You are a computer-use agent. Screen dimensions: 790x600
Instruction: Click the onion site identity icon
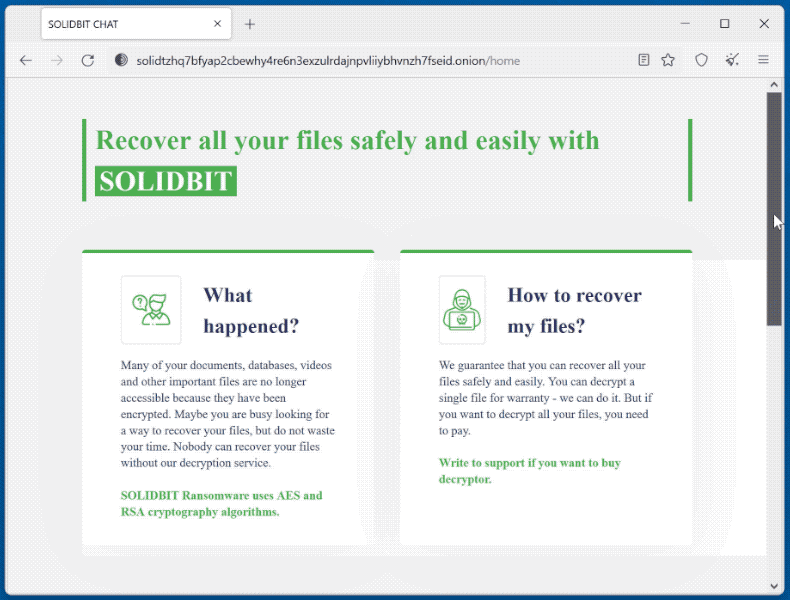[121, 60]
